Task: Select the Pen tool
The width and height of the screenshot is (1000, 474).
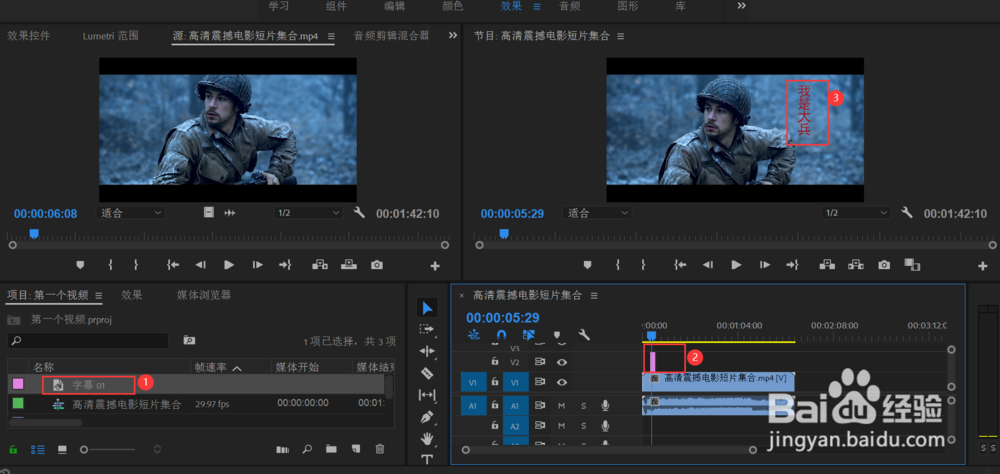Action: pyautogui.click(x=427, y=417)
